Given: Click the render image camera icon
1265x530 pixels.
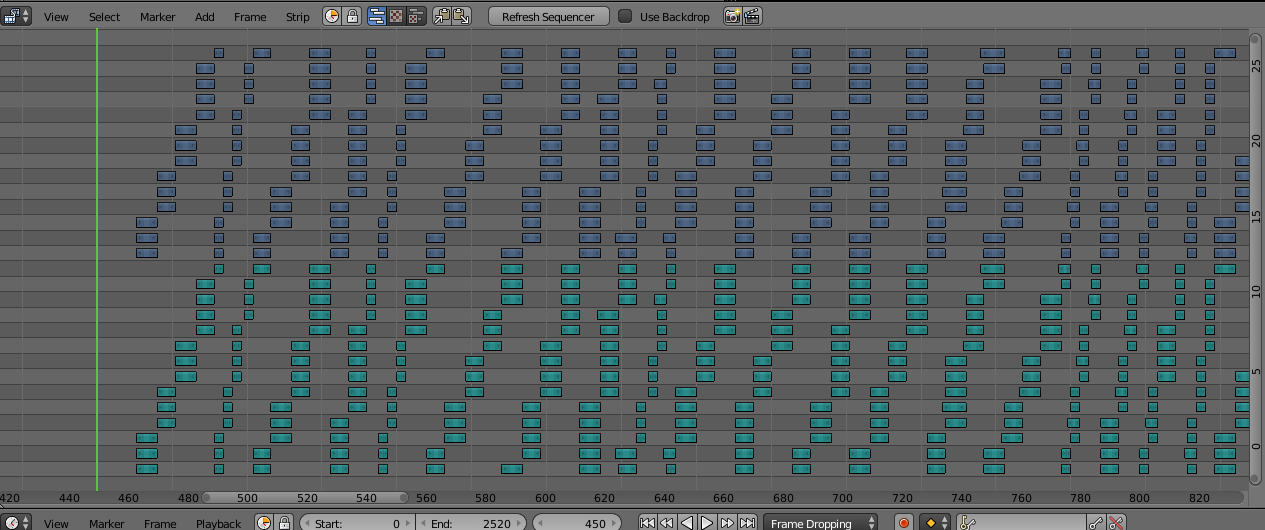Looking at the screenshot, I should tap(732, 16).
